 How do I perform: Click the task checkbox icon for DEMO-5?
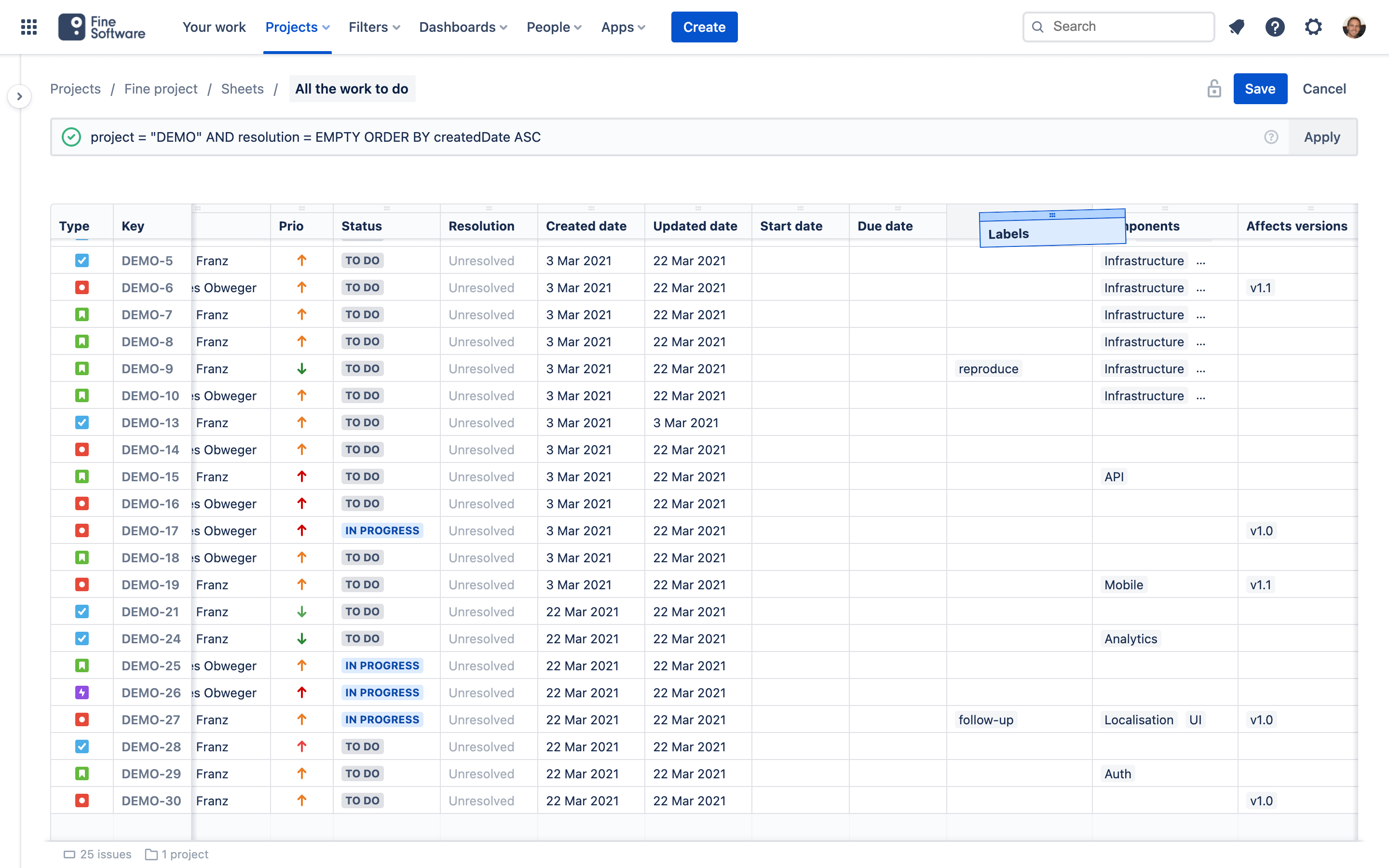82,260
